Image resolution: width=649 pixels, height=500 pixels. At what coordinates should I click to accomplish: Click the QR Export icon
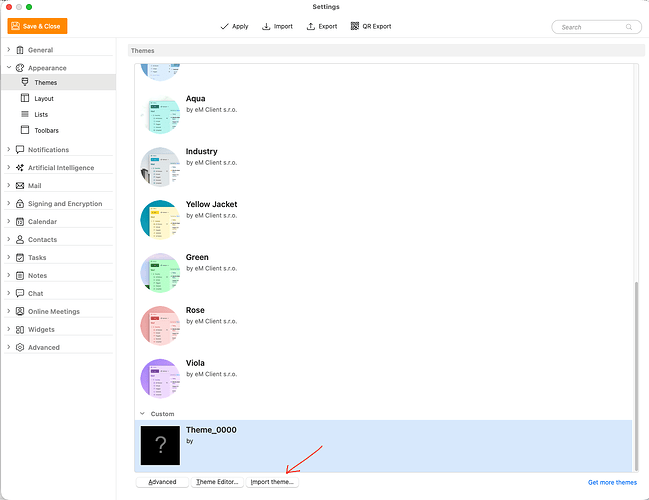tap(355, 26)
